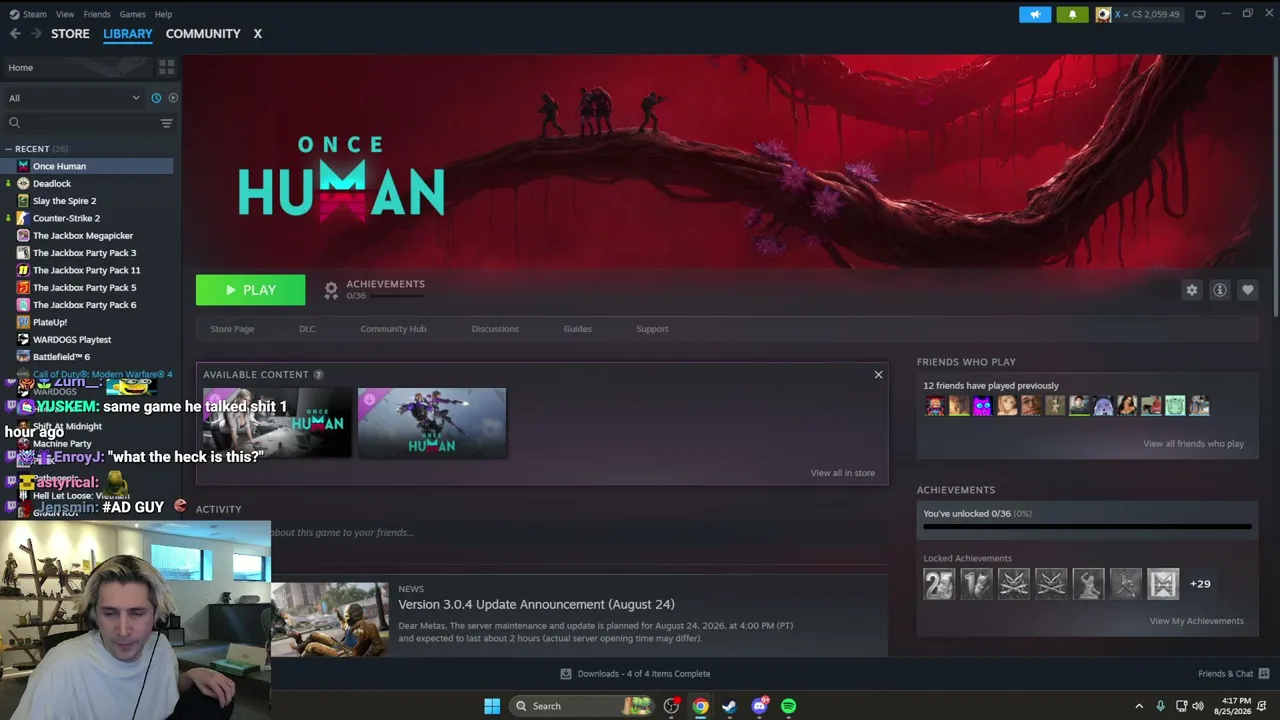1280x720 pixels.
Task: Show the +29 more locked achievements
Action: [1200, 584]
